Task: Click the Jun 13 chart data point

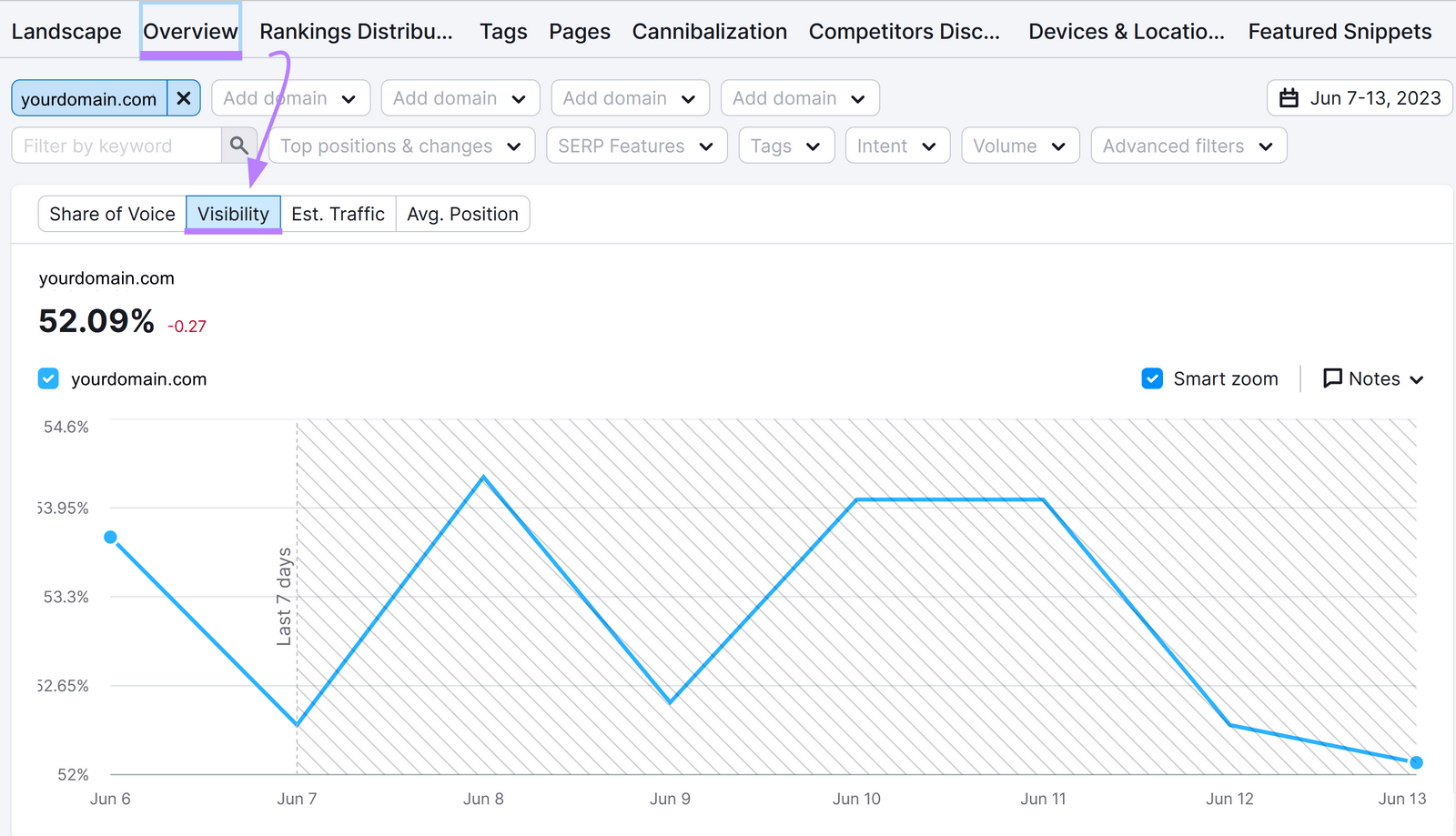Action: 1416,762
